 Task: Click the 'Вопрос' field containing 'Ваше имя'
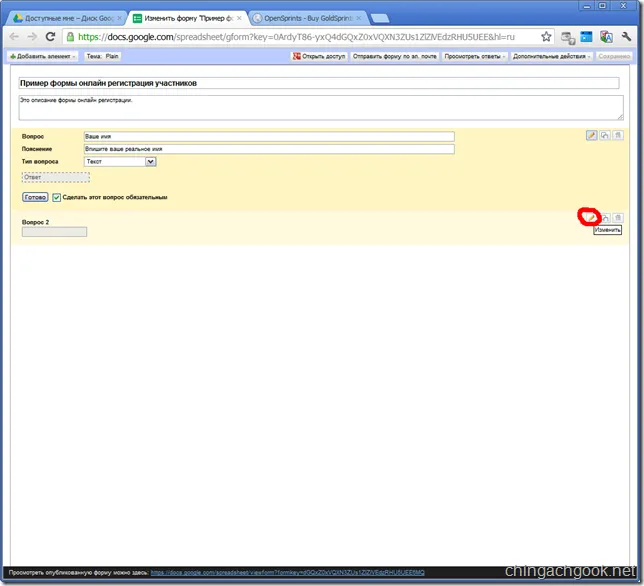[269, 136]
